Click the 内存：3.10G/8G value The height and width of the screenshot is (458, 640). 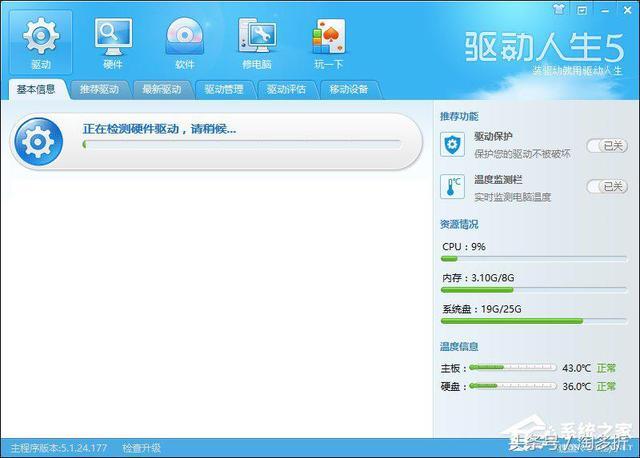pos(478,278)
